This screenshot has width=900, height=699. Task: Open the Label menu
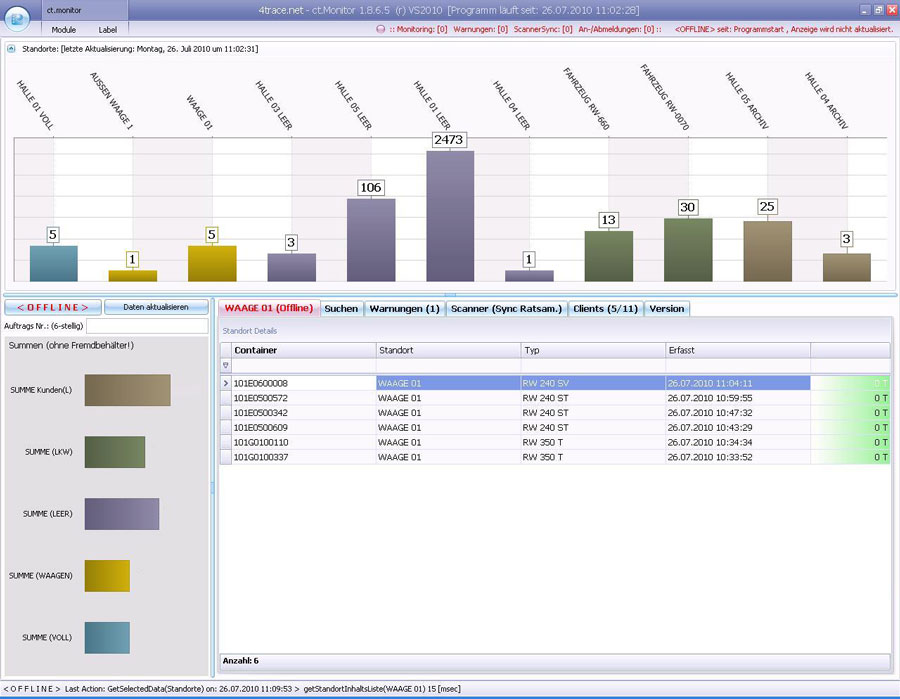pos(107,30)
